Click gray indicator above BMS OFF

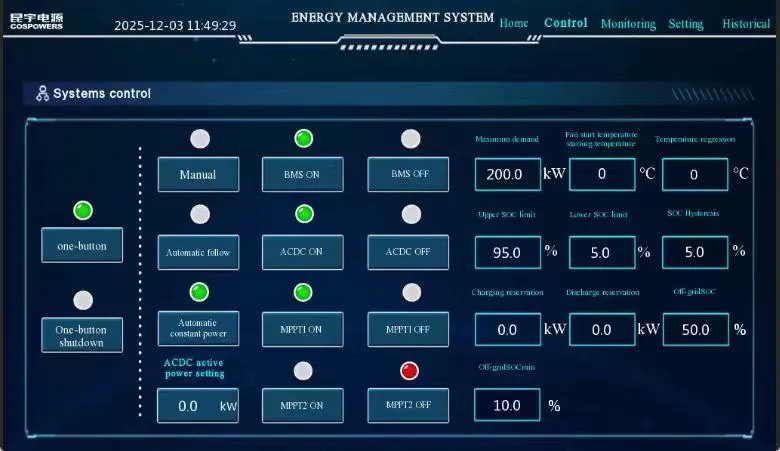pyautogui.click(x=410, y=139)
